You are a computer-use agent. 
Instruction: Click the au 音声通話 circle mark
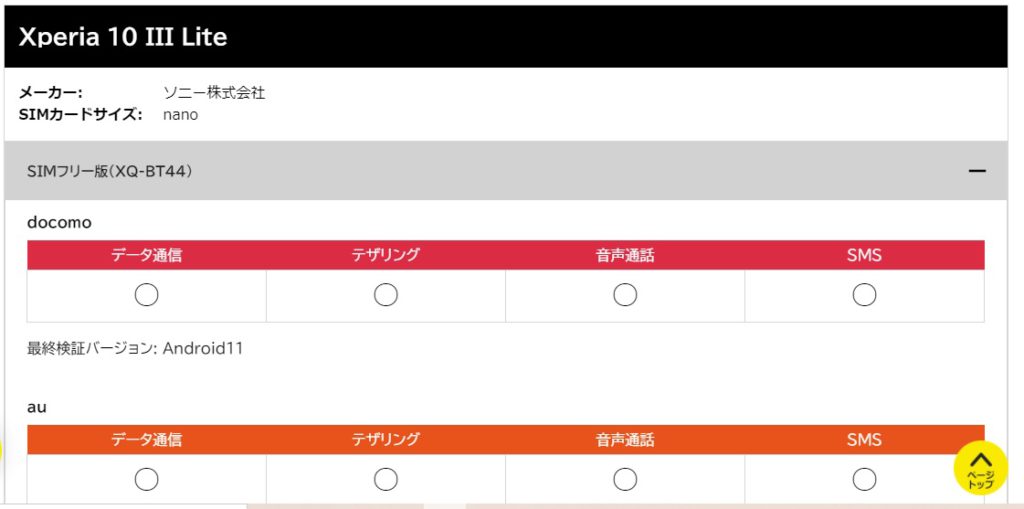625,480
